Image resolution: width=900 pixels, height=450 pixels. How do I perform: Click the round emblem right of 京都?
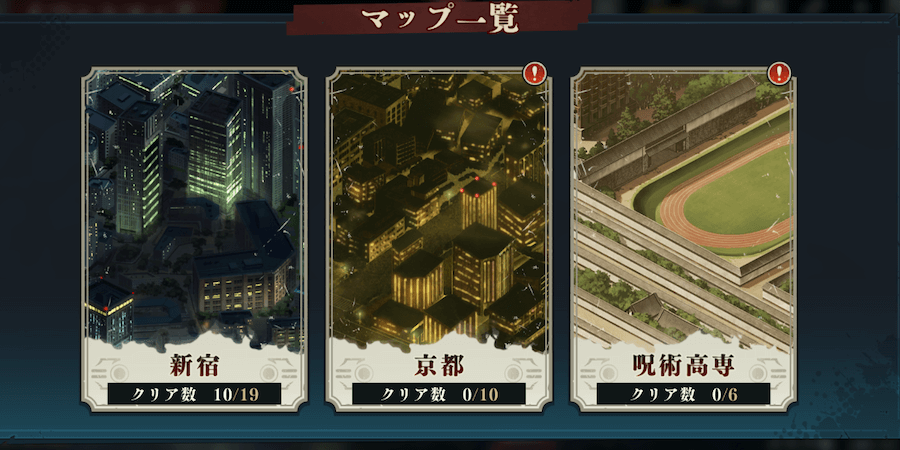coord(514,373)
